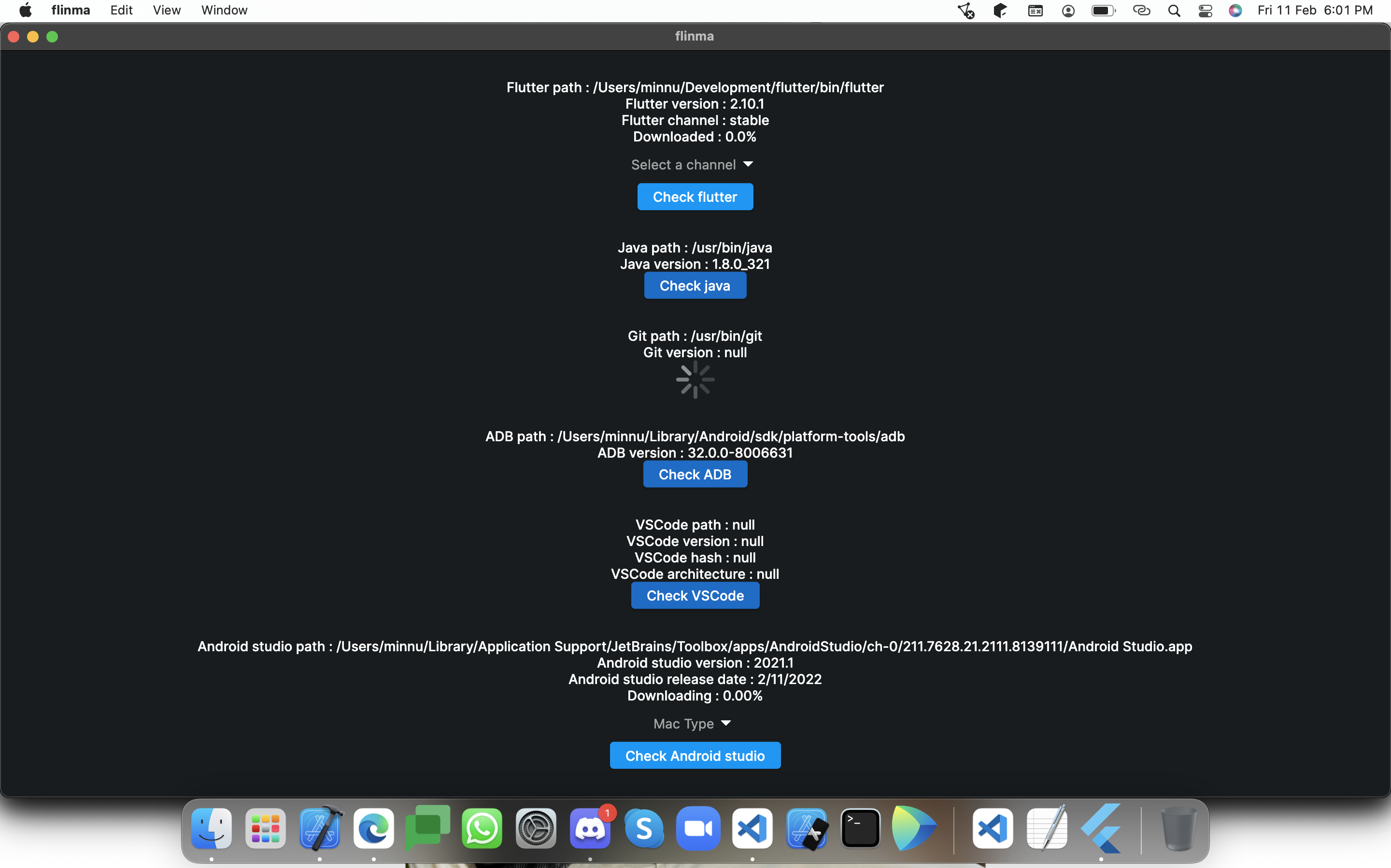The width and height of the screenshot is (1391, 868).
Task: Launch Skype from the dock
Action: (644, 828)
